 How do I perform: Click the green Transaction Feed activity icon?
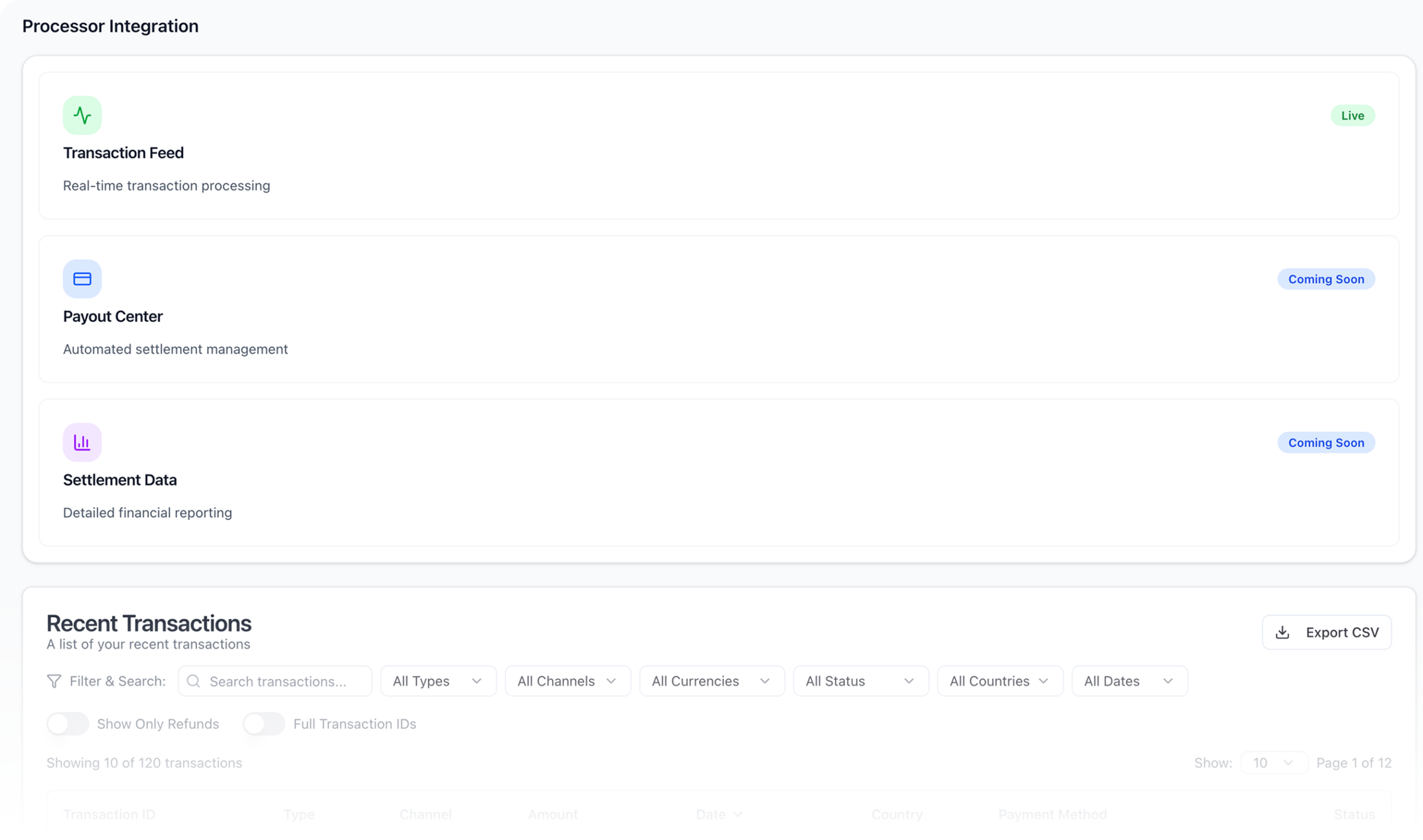[82, 116]
